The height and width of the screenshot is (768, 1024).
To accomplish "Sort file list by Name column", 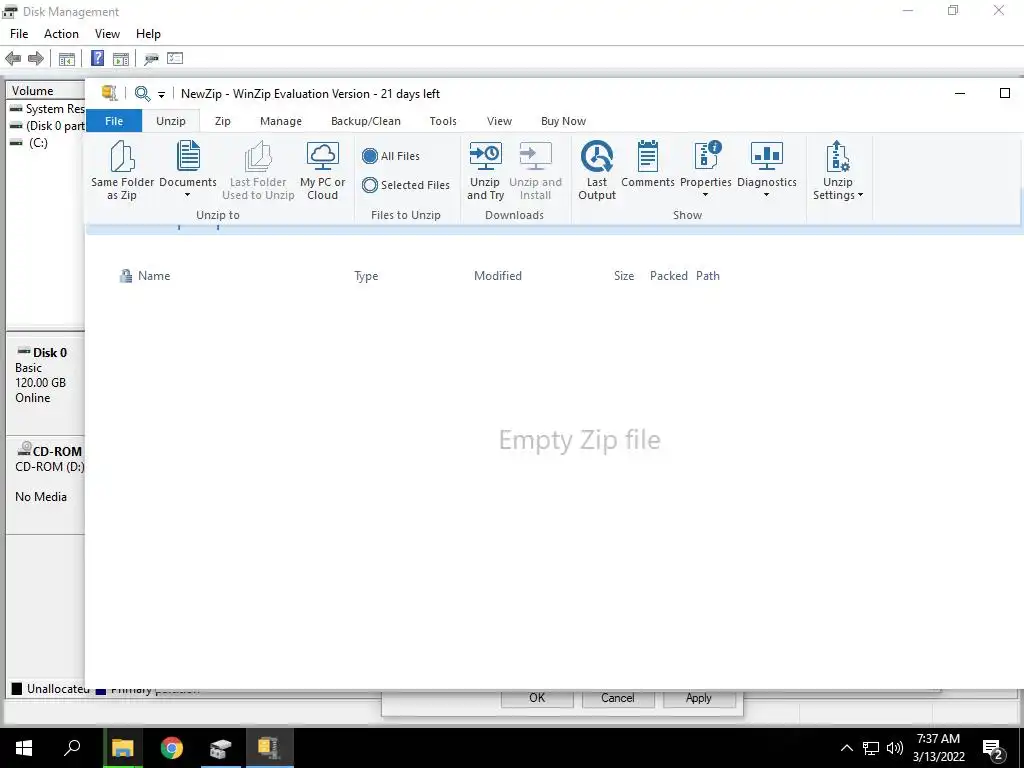I will point(154,276).
